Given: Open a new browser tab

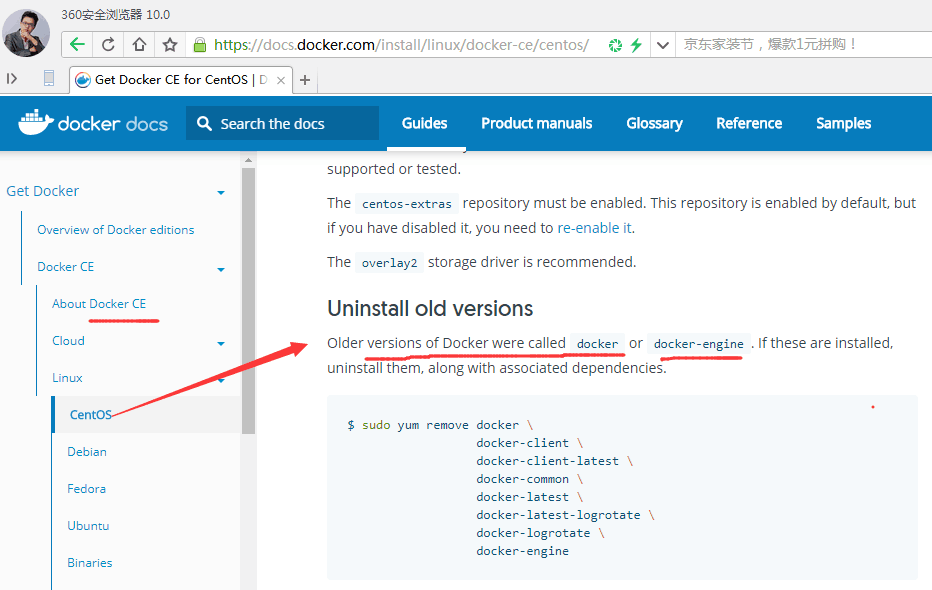Looking at the screenshot, I should coord(305,80).
